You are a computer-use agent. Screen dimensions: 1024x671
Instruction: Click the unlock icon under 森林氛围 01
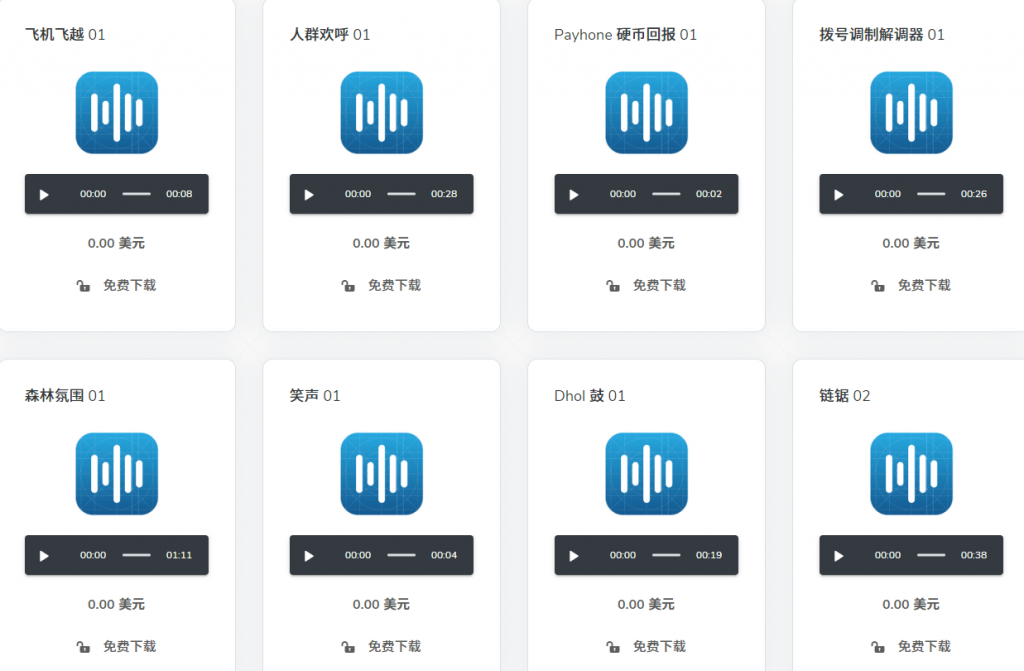click(x=83, y=647)
